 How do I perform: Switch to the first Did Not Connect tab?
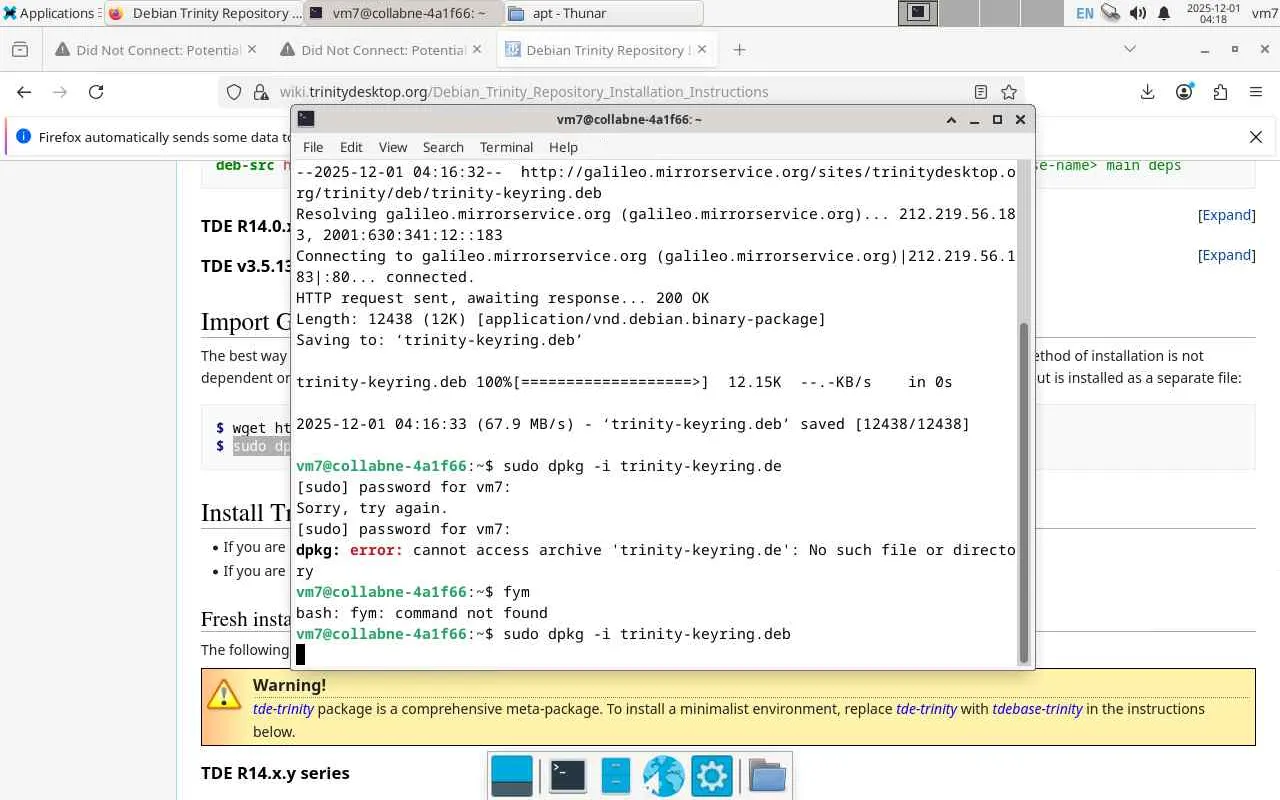click(x=155, y=50)
